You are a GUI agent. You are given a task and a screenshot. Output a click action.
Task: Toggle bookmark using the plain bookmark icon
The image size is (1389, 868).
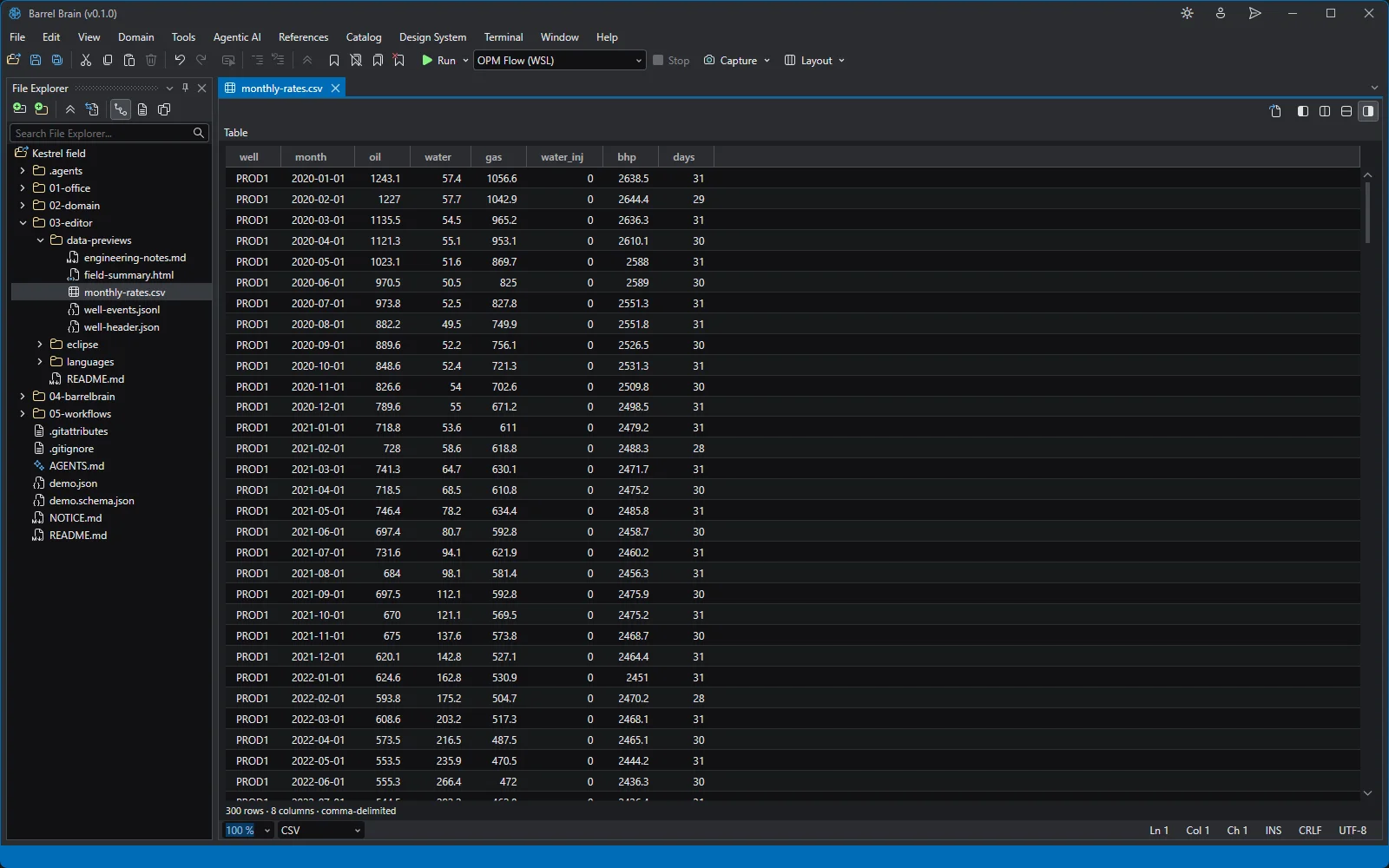[x=334, y=60]
